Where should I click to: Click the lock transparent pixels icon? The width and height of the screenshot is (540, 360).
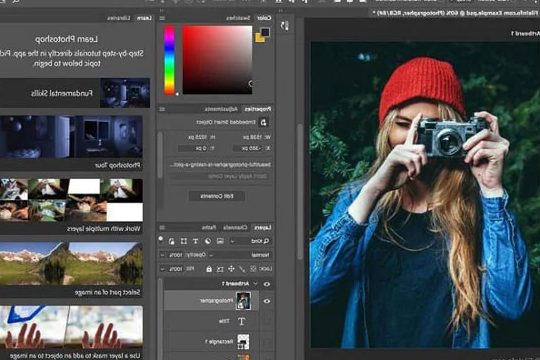[253, 269]
